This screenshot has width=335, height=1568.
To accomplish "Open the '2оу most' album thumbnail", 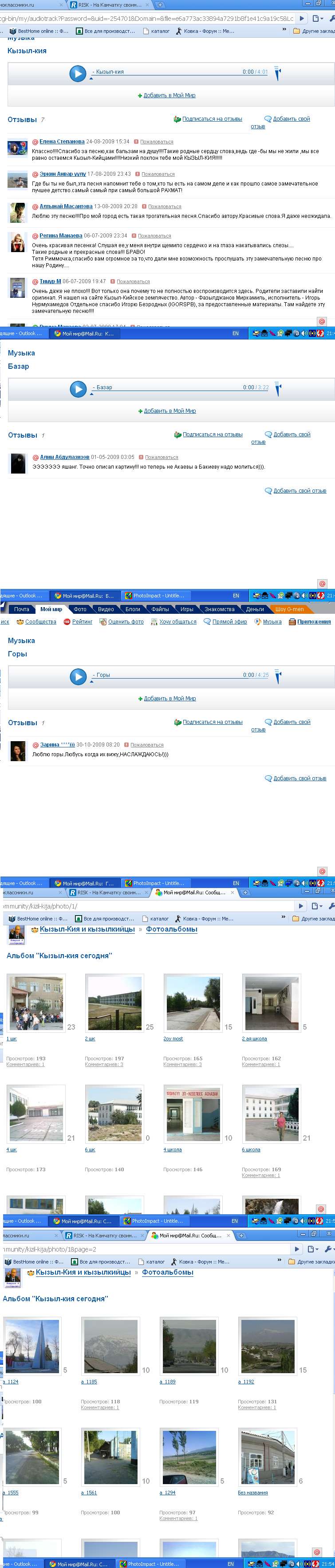I will click(x=193, y=1003).
